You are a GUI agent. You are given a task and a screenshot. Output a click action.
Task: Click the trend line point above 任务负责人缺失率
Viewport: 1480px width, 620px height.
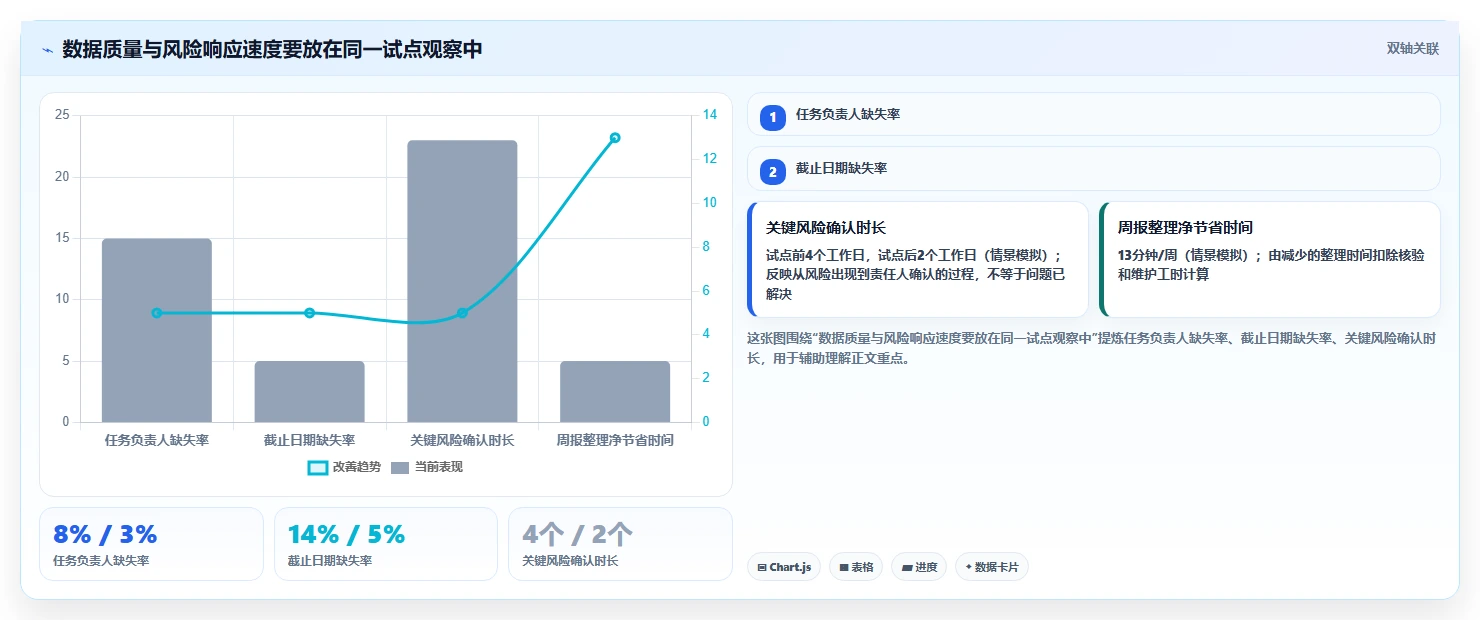[x=157, y=313]
